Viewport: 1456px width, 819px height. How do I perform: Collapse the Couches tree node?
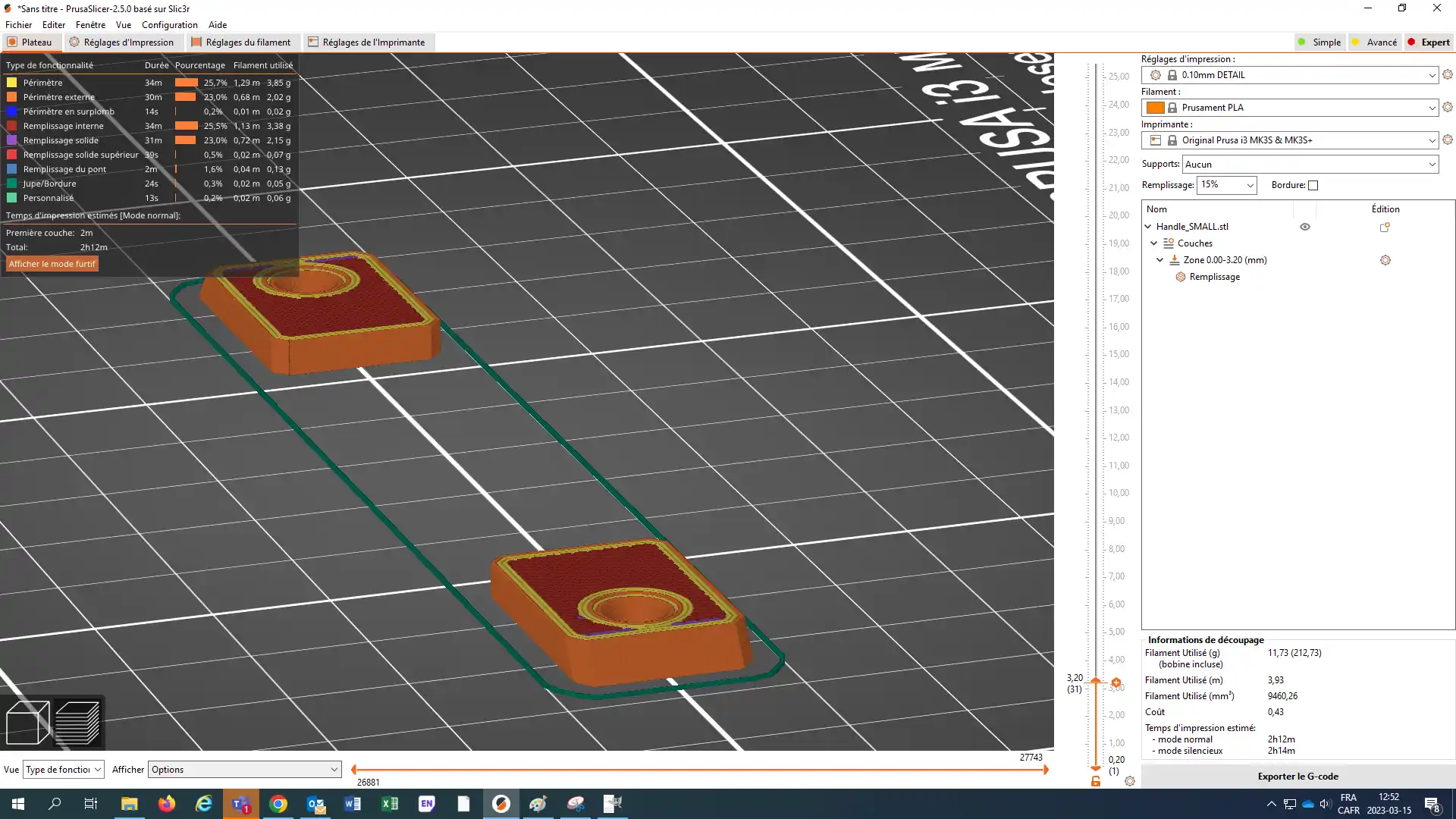point(1154,243)
